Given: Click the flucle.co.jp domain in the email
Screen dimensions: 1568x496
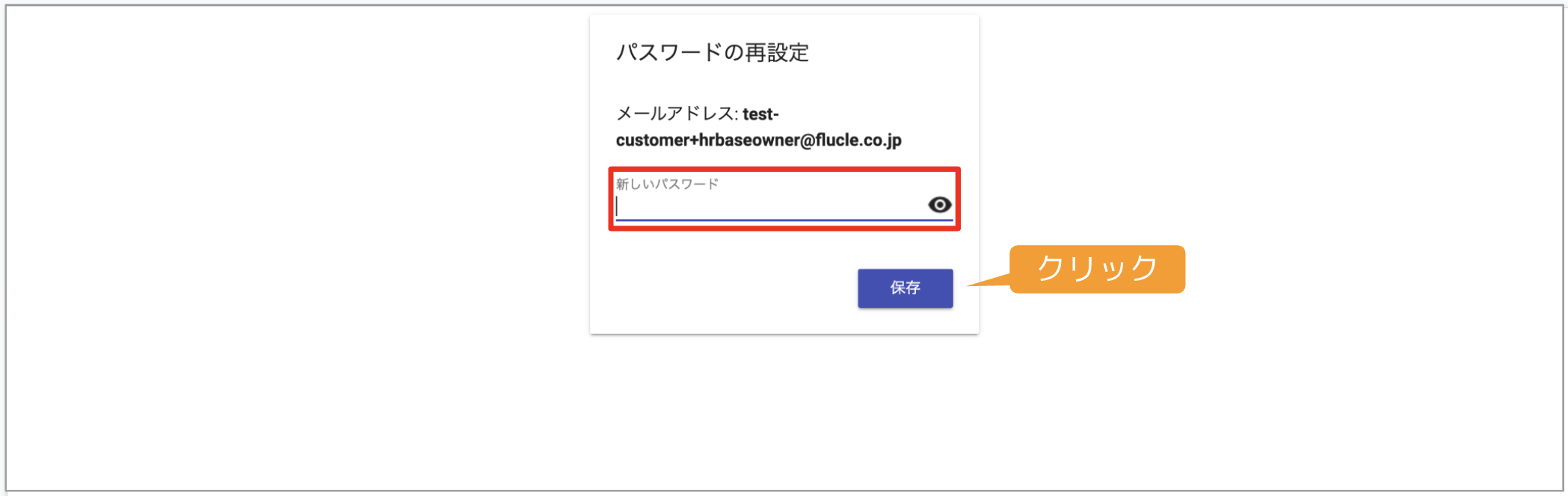Looking at the screenshot, I should click(858, 140).
